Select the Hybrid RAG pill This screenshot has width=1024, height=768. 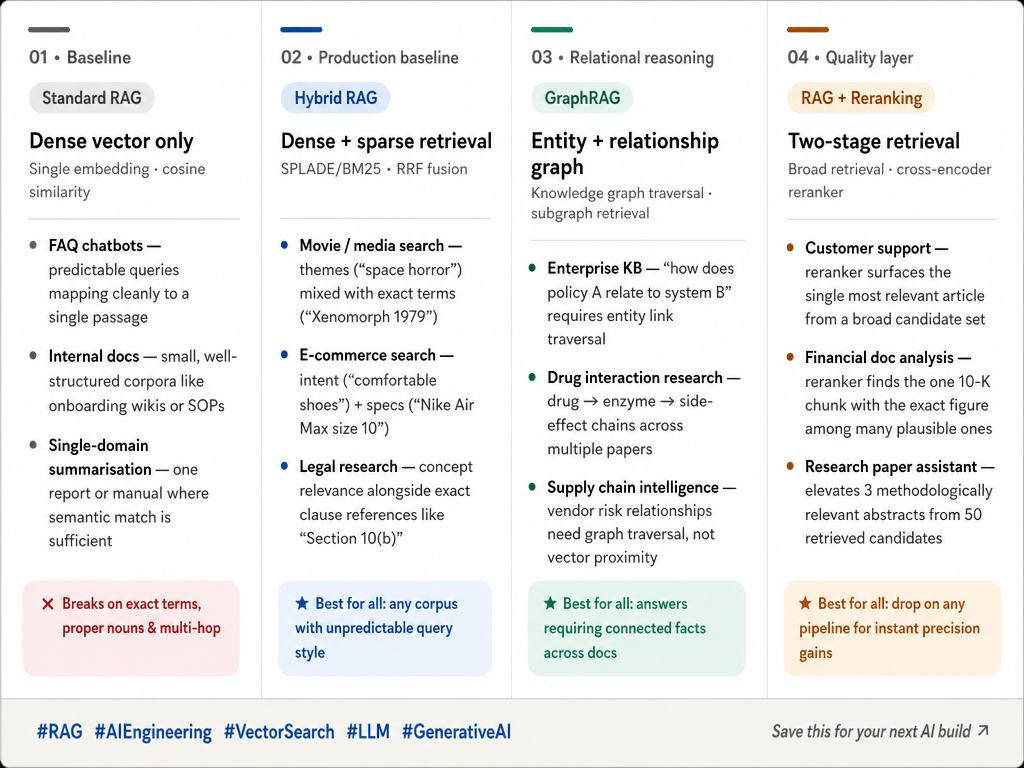[x=336, y=98]
